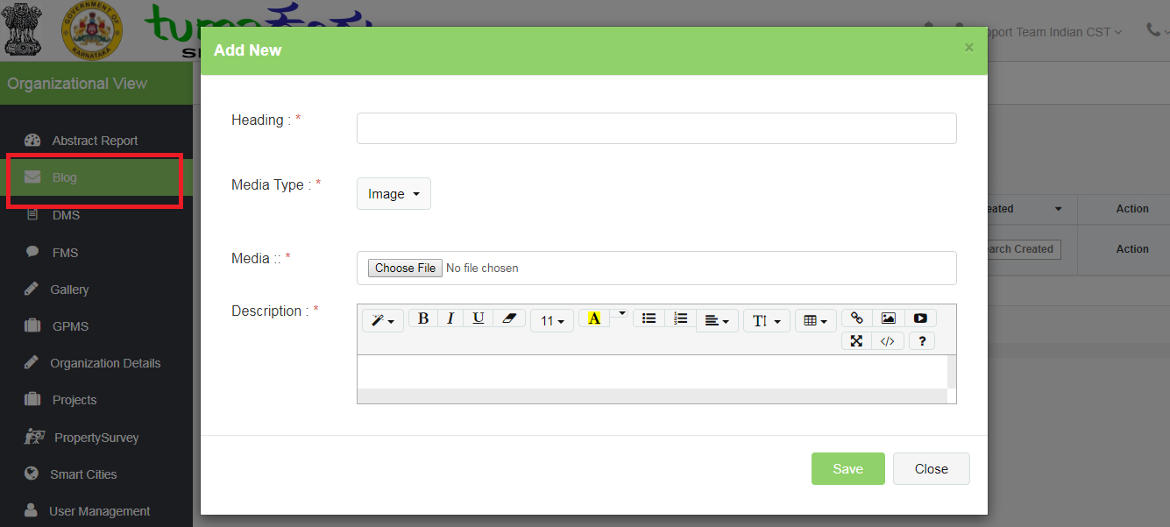
Task: Open the font size 11 dropdown
Action: [x=552, y=321]
